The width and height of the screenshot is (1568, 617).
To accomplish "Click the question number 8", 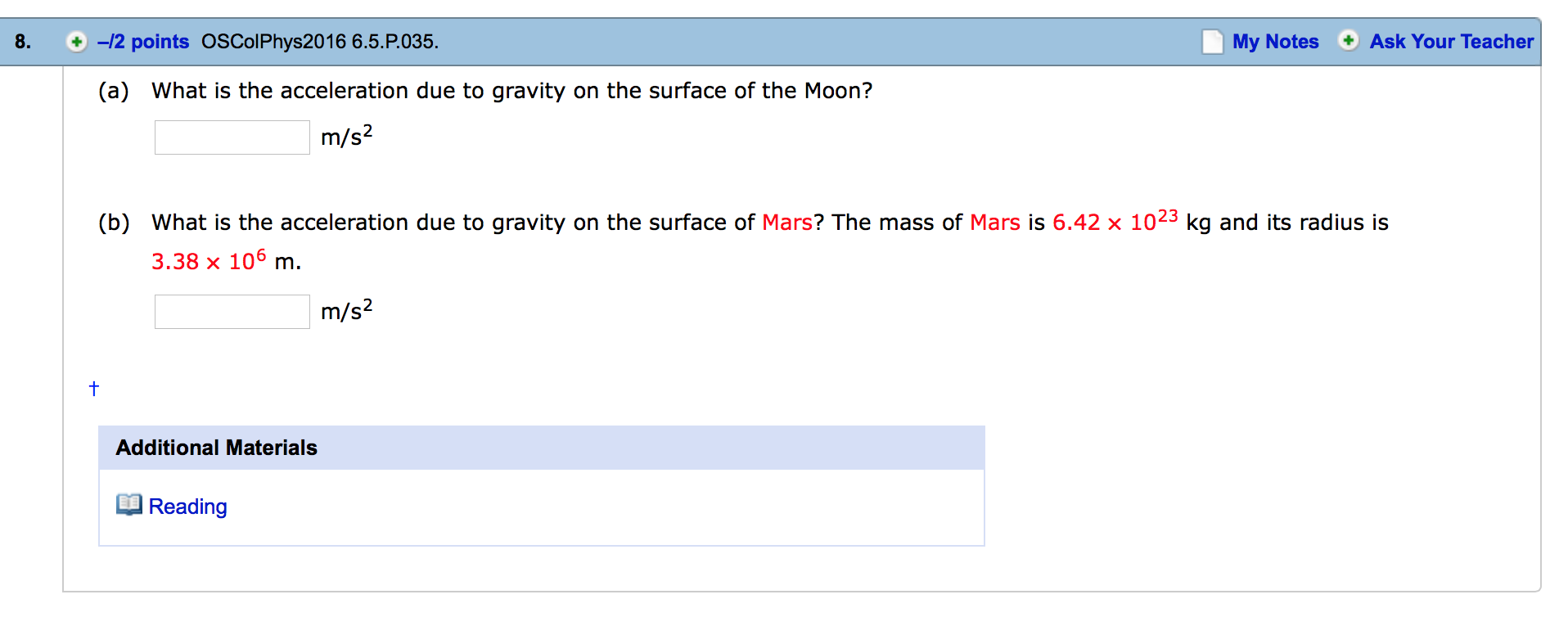I will click(x=23, y=42).
